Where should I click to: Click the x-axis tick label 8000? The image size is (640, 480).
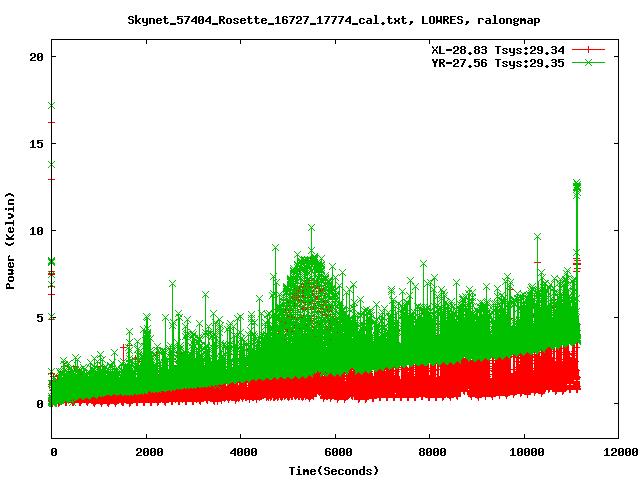tap(432, 452)
